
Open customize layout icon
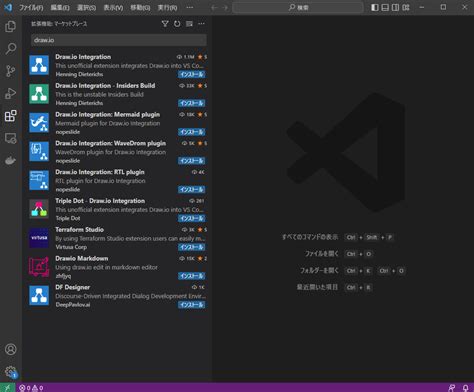coord(406,7)
